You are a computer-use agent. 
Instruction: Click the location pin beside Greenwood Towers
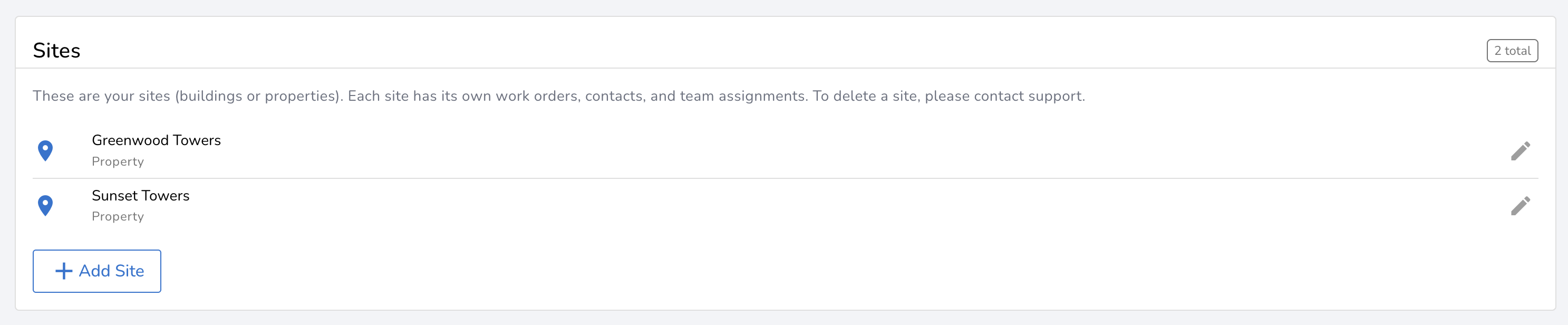pyautogui.click(x=45, y=150)
